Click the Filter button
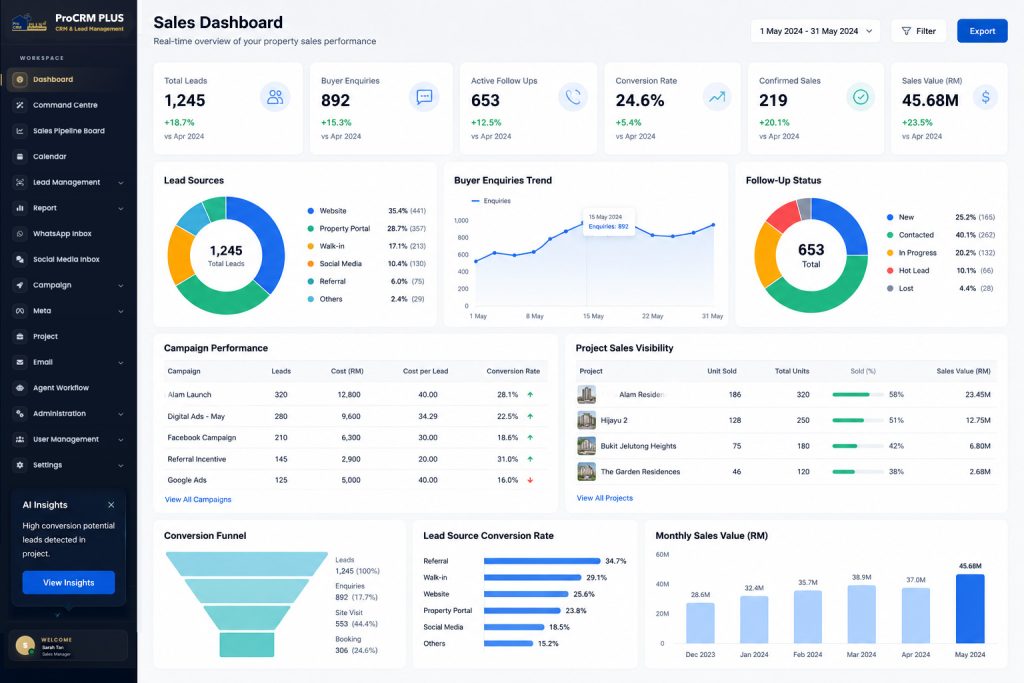1024x683 pixels. click(x=918, y=31)
